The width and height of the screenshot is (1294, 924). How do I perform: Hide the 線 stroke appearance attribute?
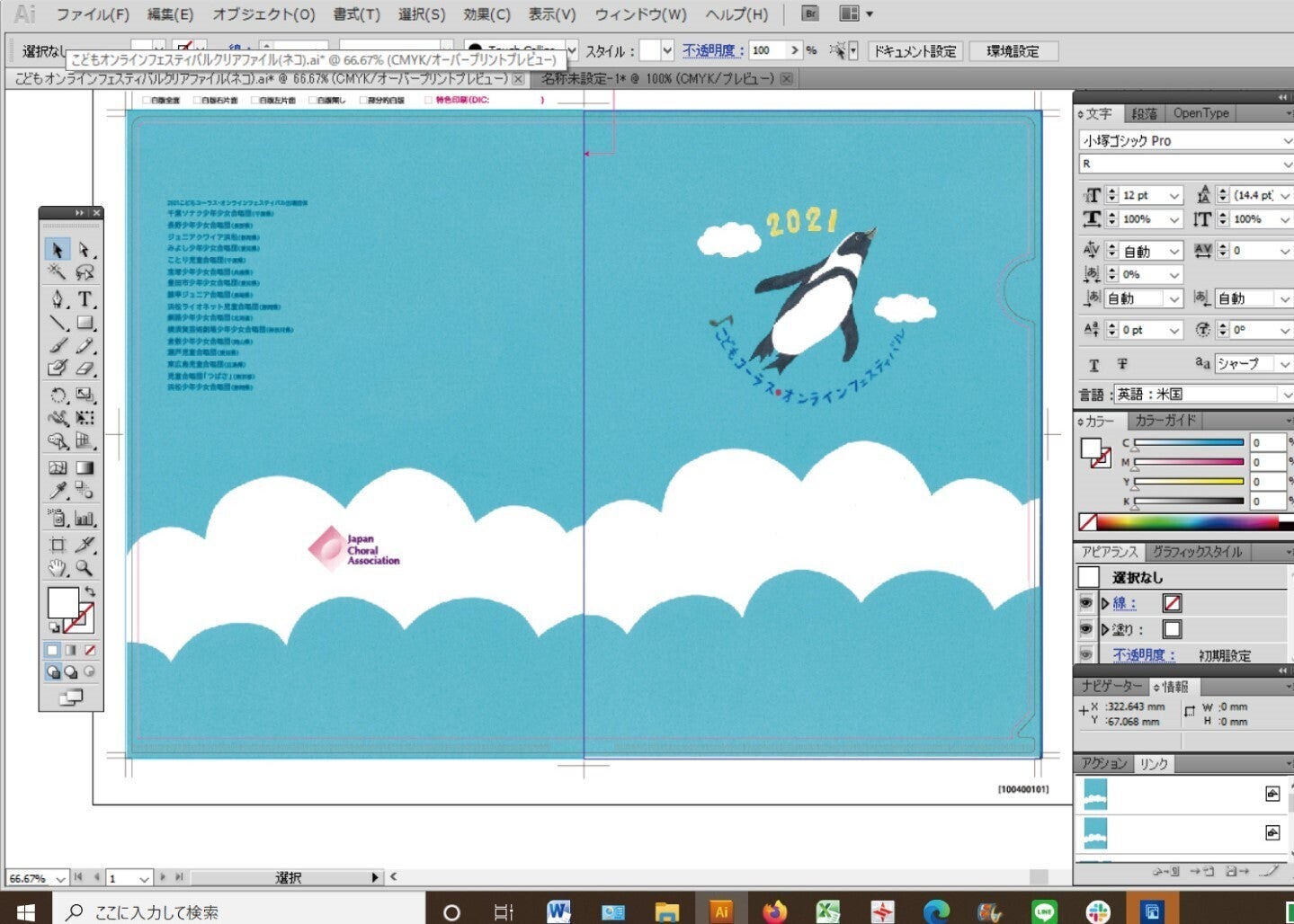point(1086,603)
